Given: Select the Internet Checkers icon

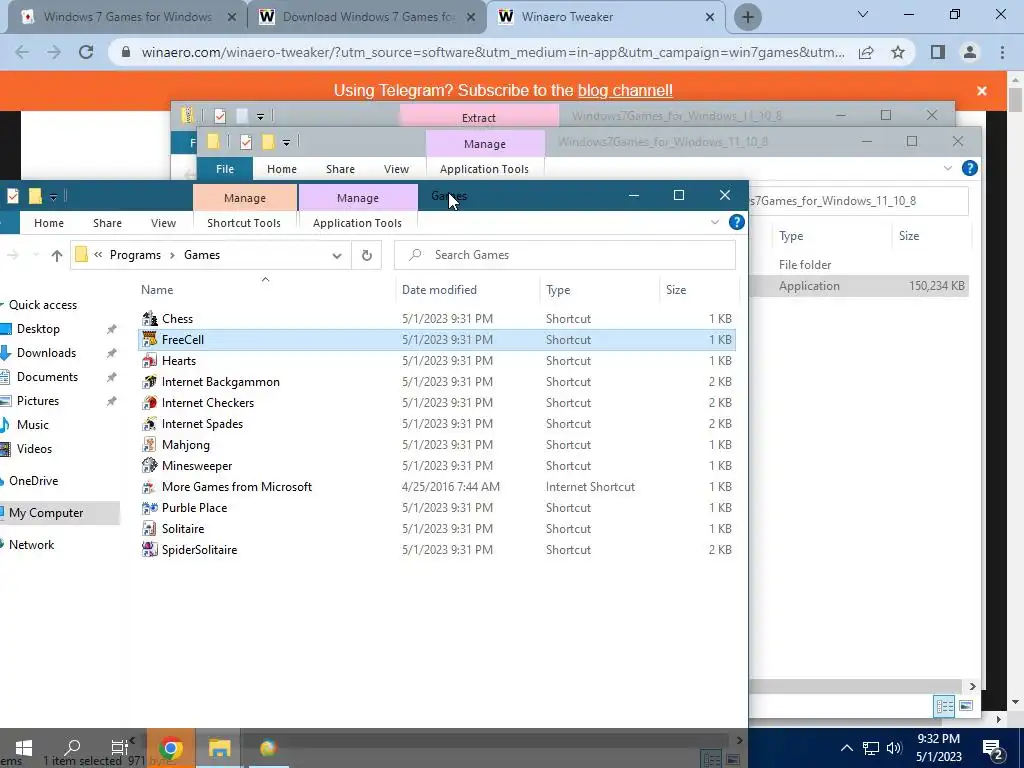Looking at the screenshot, I should [150, 402].
